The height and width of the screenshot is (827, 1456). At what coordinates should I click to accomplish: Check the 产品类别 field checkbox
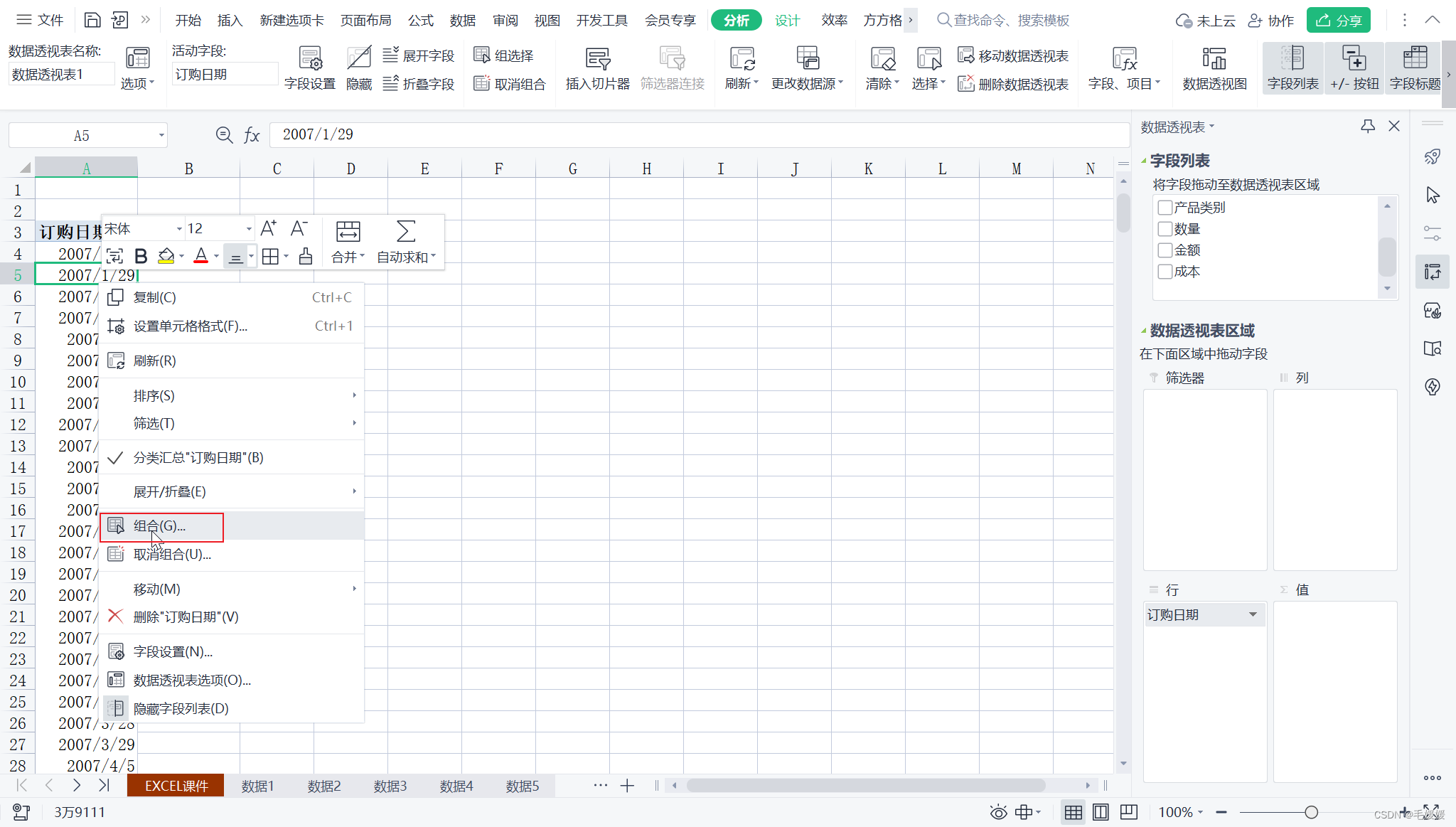pyautogui.click(x=1165, y=208)
